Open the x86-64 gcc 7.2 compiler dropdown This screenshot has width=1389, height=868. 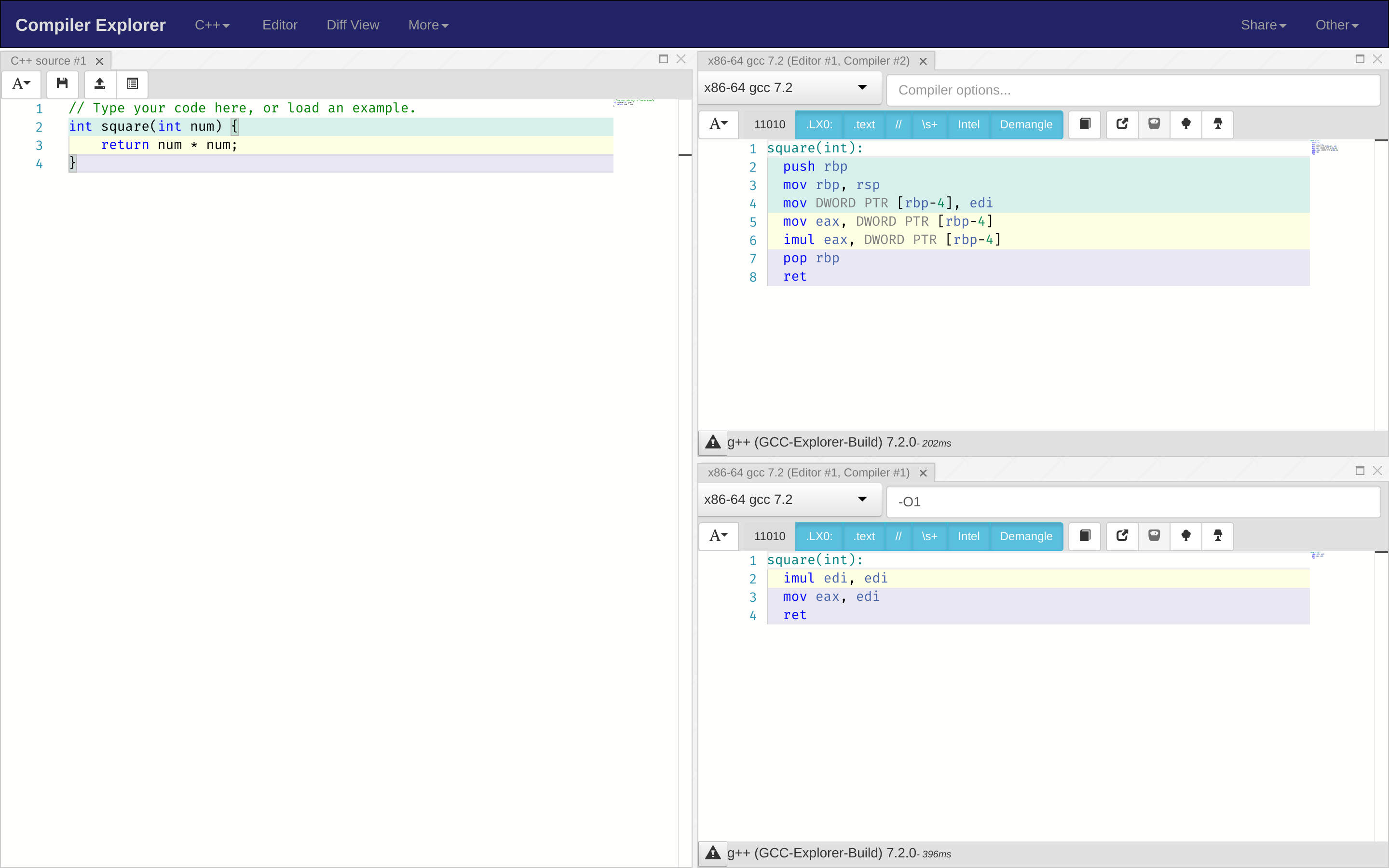[x=788, y=88]
